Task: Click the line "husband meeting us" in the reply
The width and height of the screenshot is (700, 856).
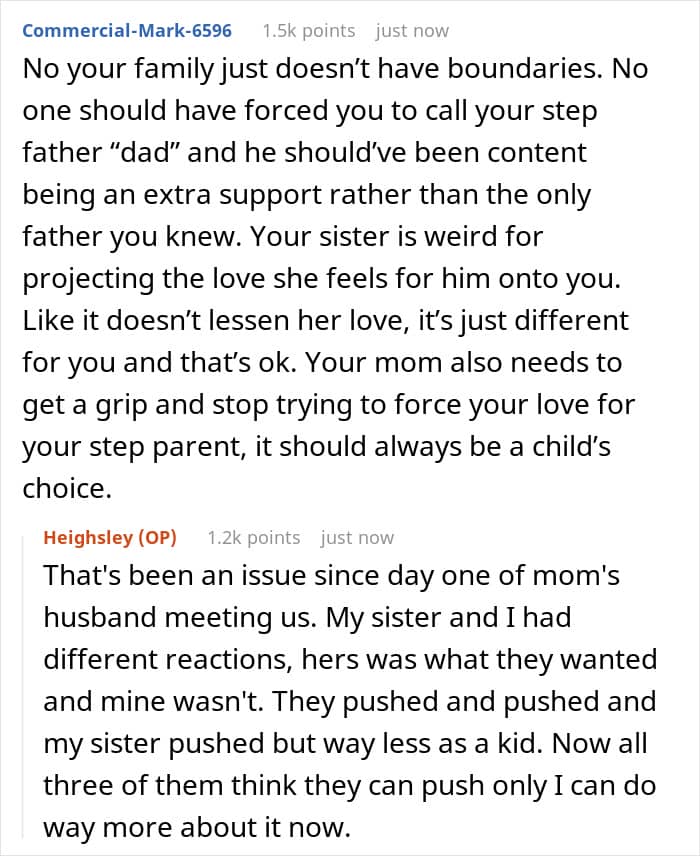Action: 192,618
